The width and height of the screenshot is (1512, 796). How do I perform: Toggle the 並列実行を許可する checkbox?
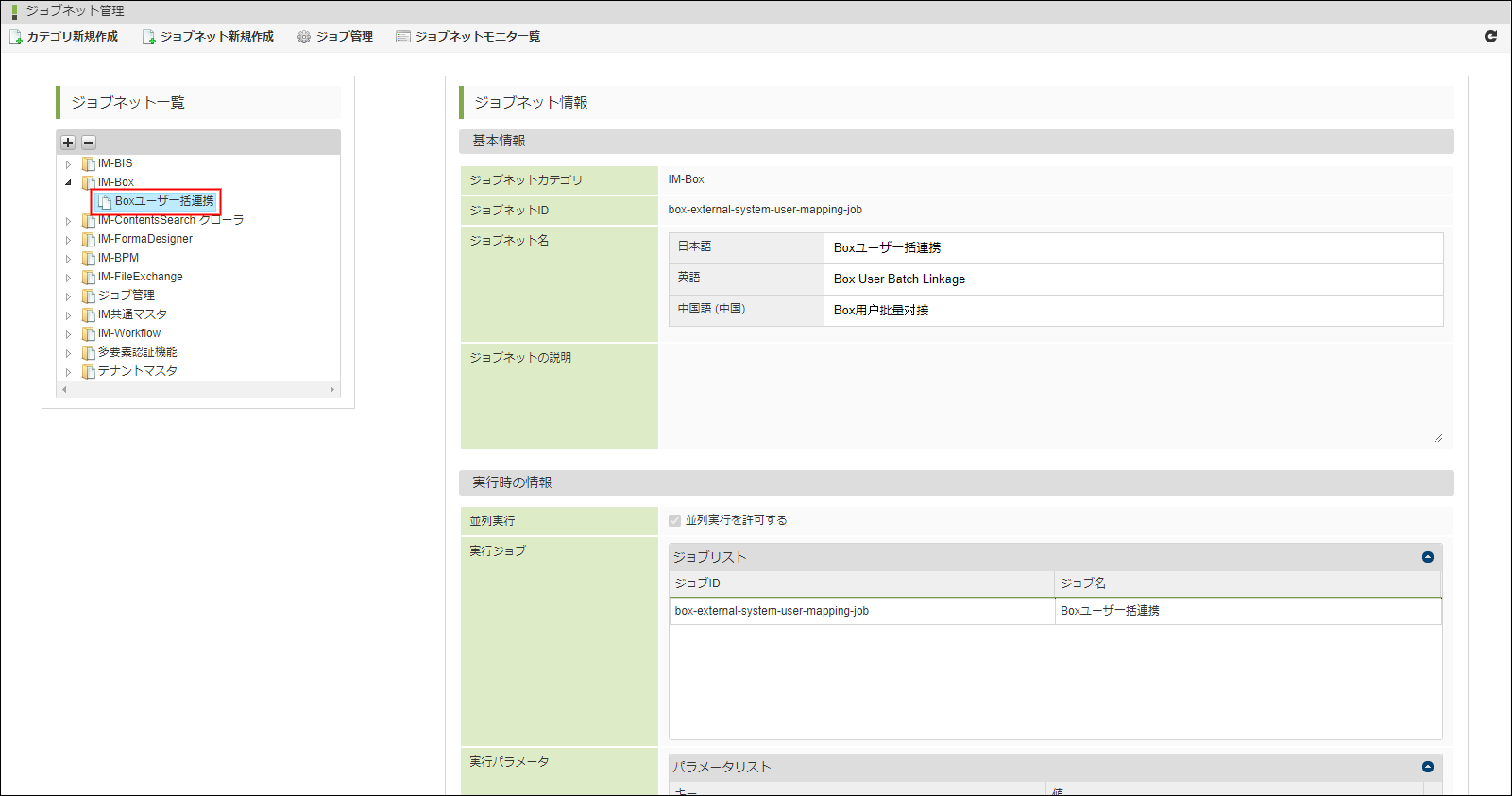tap(675, 520)
